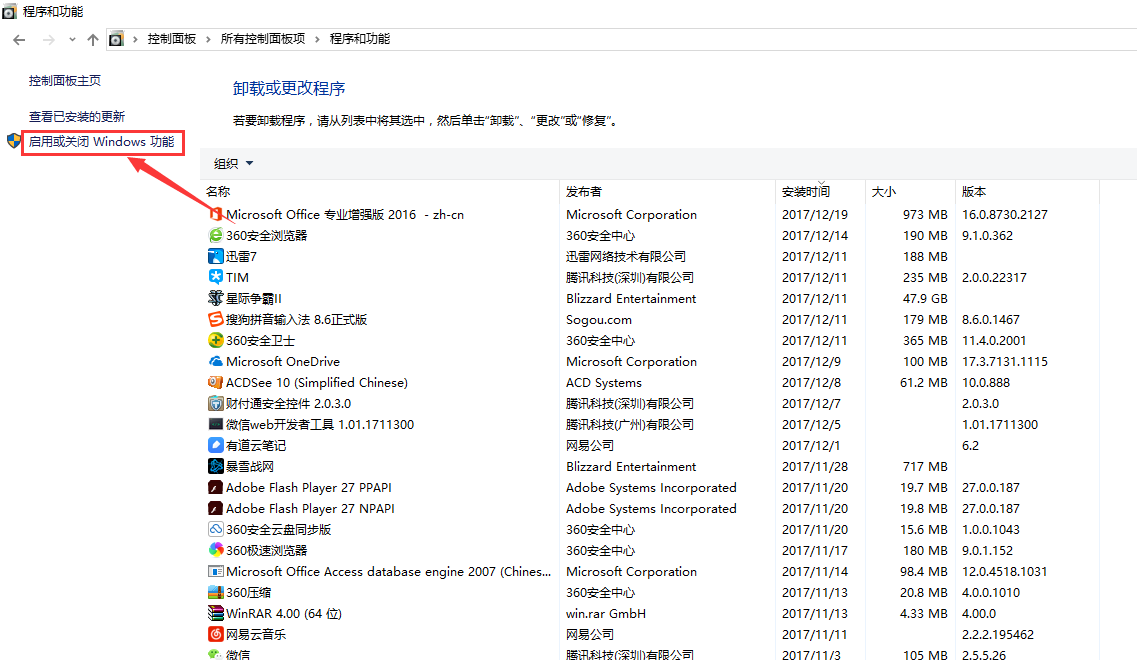Select the 星际争霸II program icon
Image resolution: width=1137 pixels, height=660 pixels.
215,298
